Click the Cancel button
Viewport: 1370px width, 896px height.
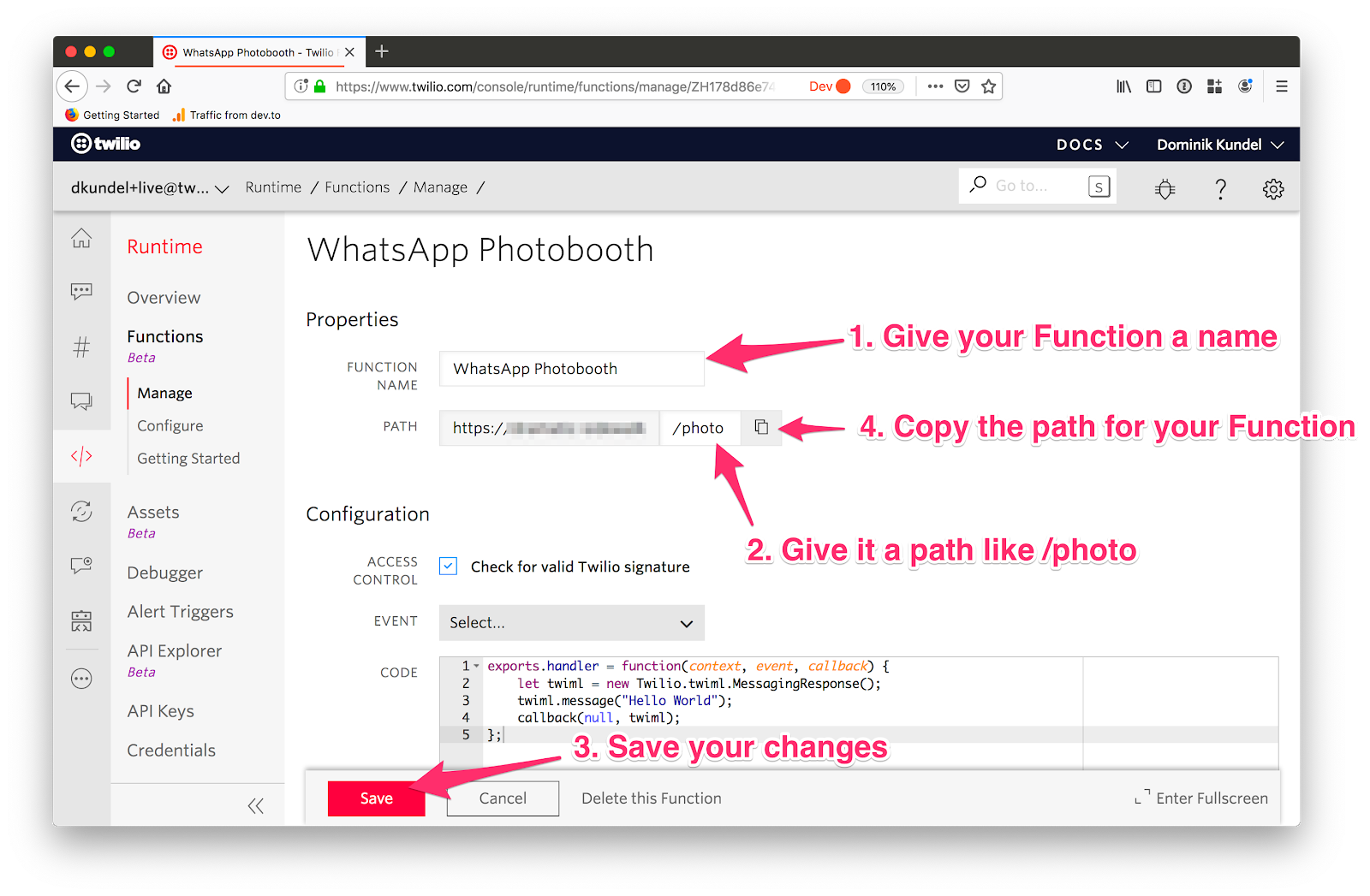click(x=503, y=798)
